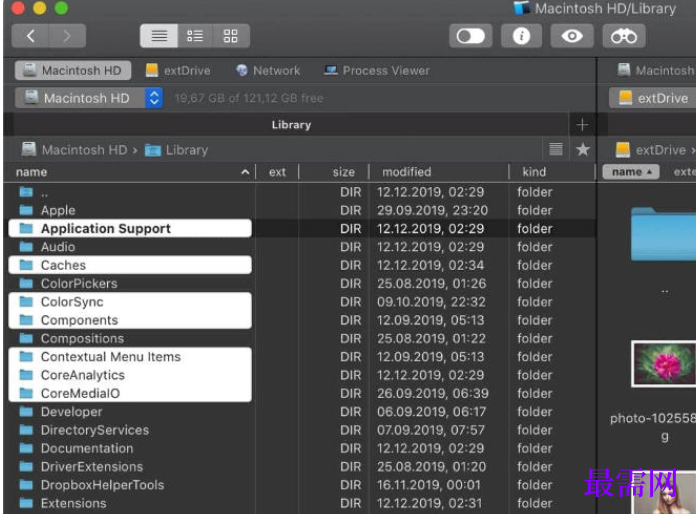Screen dimensions: 696x514
Task: Select the Apple folder
Action: click(300, 210)
